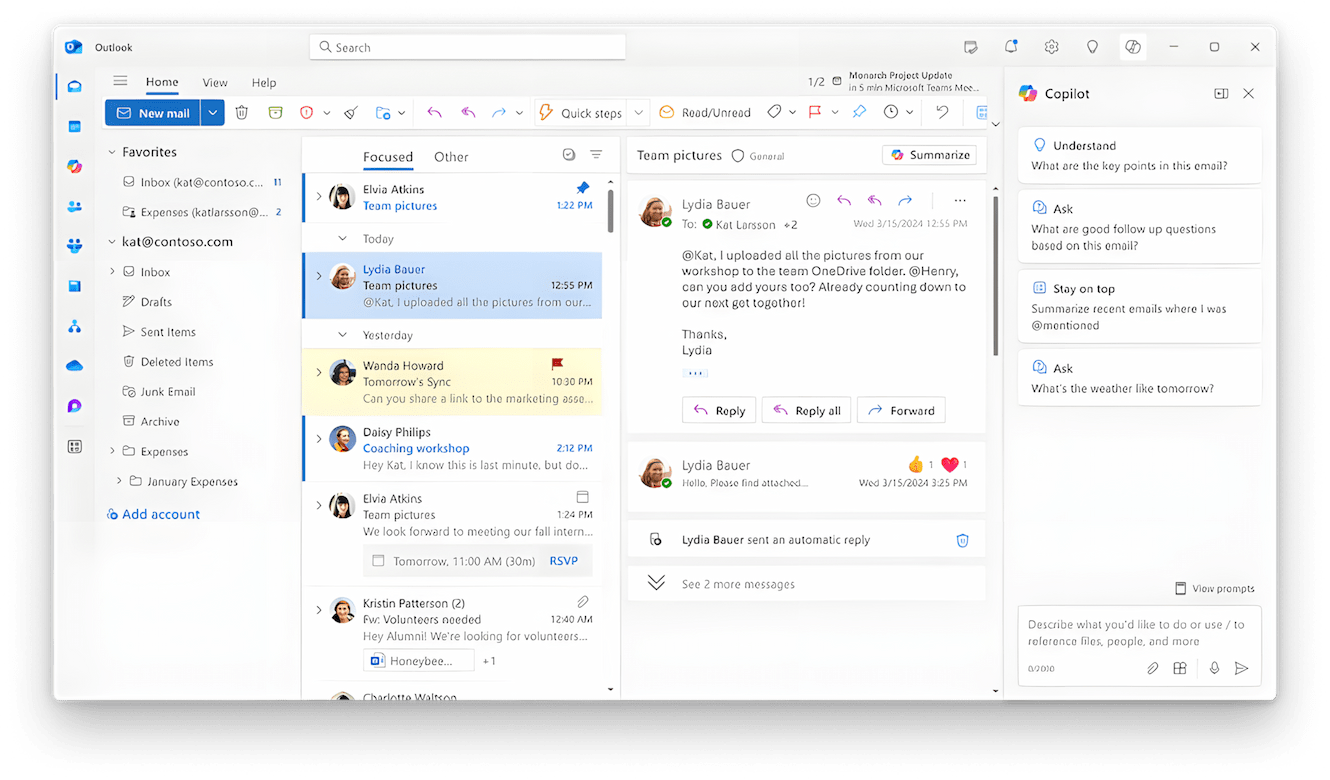Open the filter icon in message list
This screenshot has width=1330, height=780.
[596, 155]
